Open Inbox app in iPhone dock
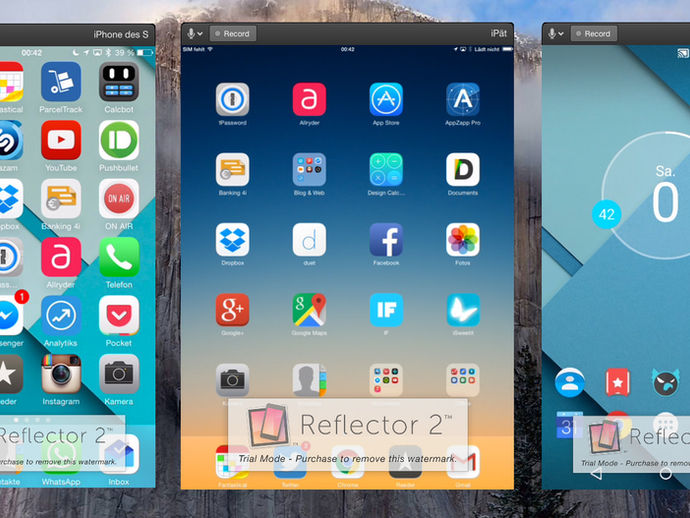 tap(119, 454)
